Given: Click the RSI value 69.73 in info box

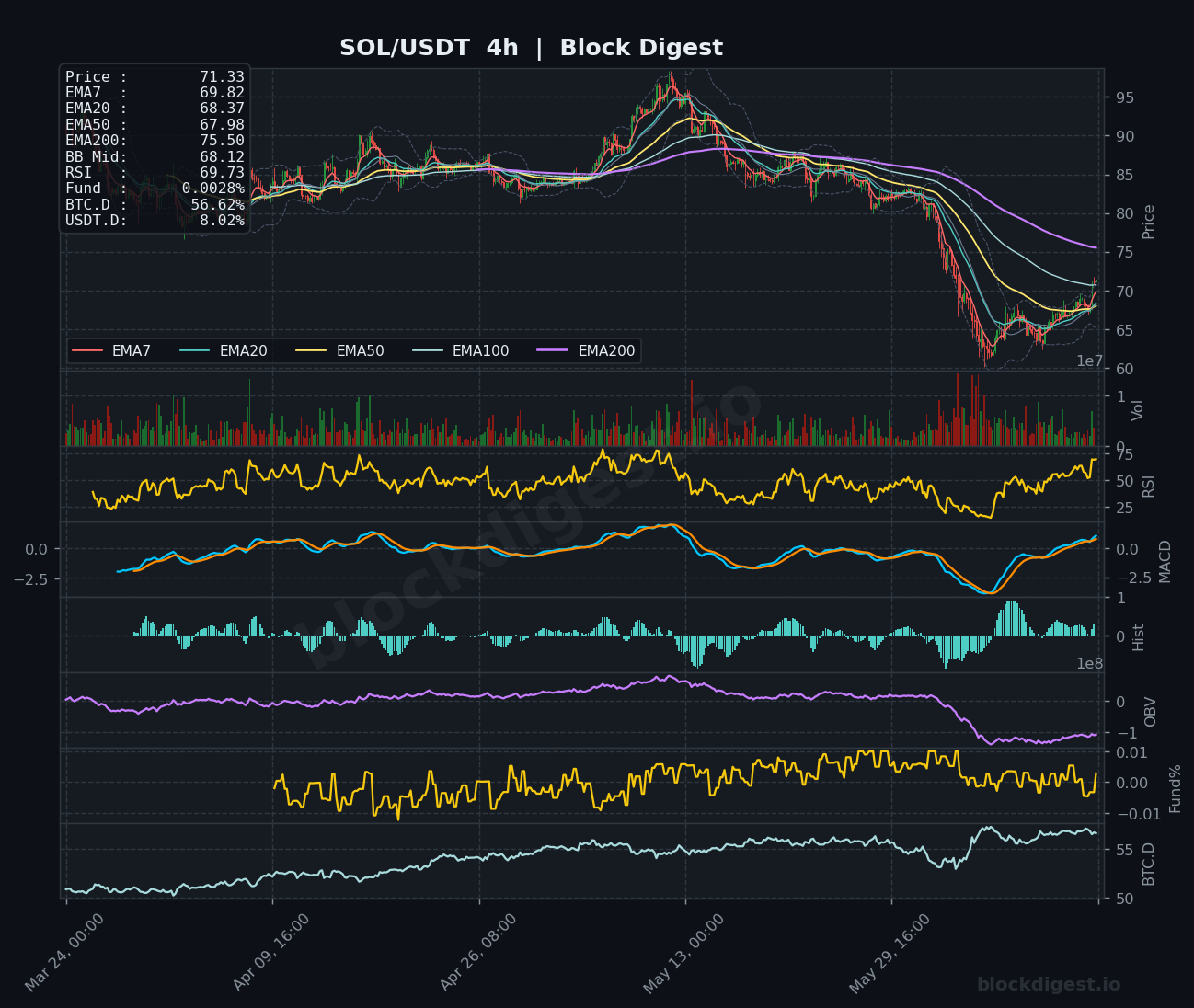Looking at the screenshot, I should 222,173.
